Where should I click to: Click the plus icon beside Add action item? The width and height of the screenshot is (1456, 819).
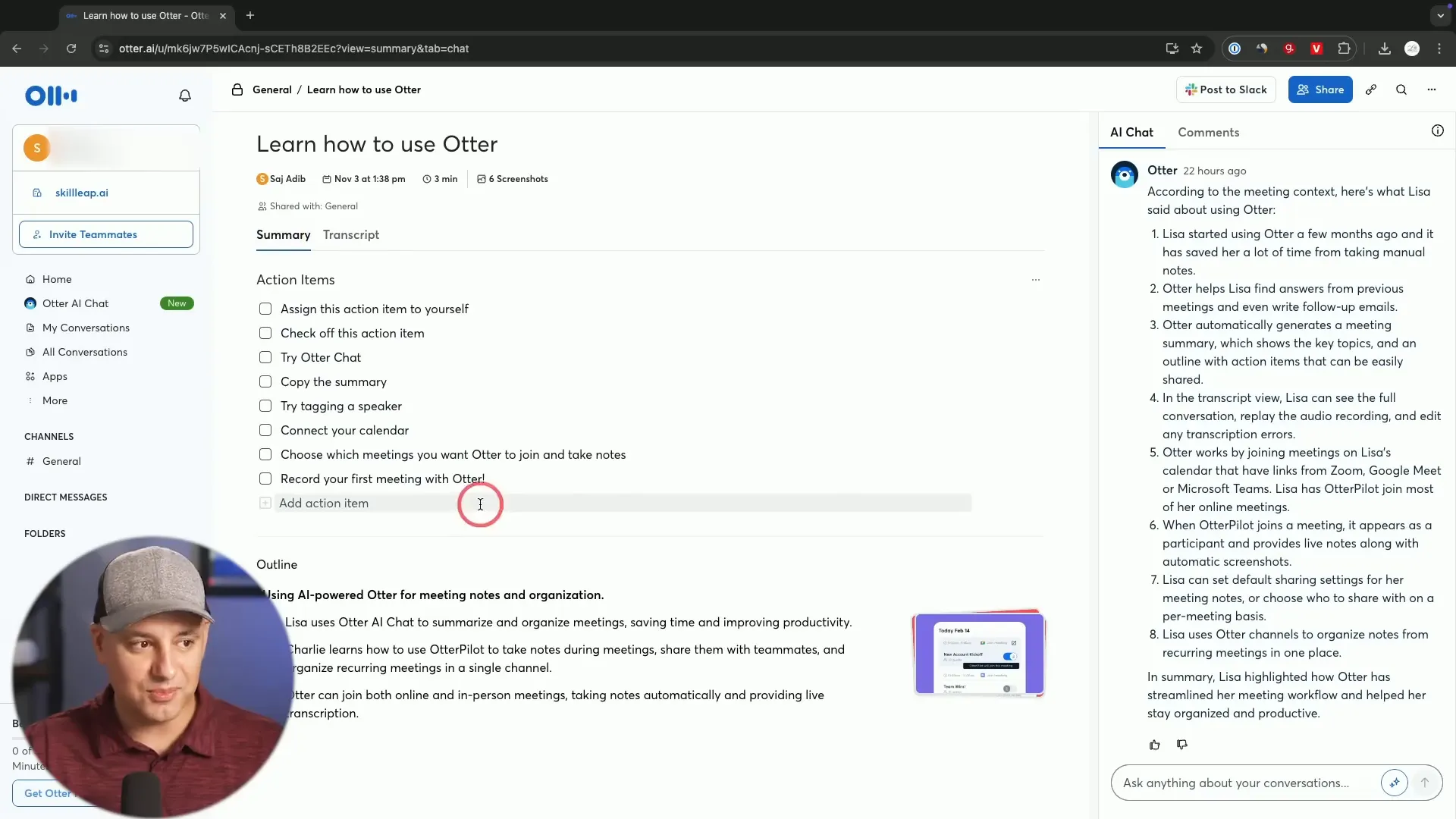[265, 503]
